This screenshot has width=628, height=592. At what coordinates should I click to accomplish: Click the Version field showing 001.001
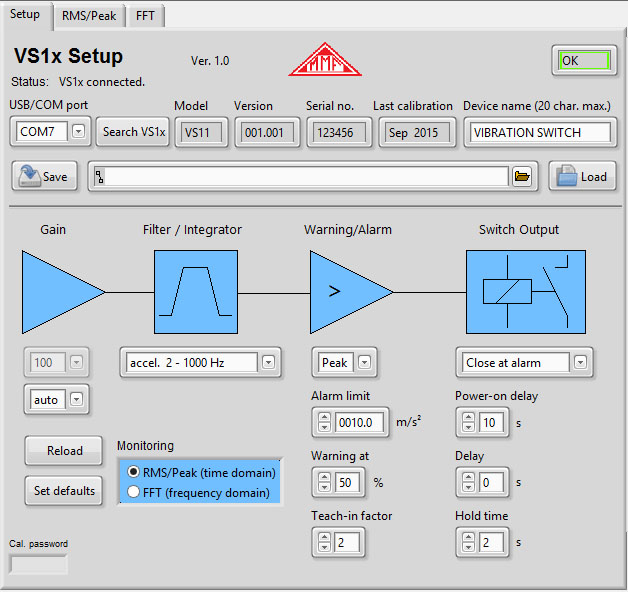[x=267, y=132]
